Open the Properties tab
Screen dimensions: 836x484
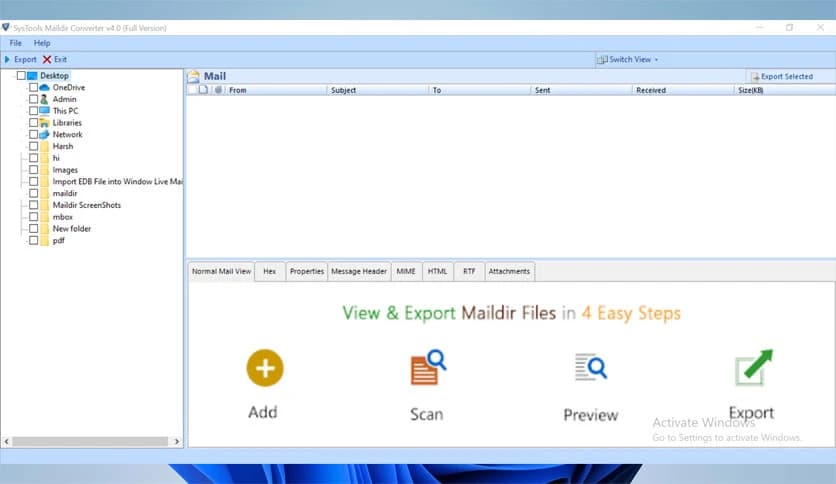[x=307, y=271]
